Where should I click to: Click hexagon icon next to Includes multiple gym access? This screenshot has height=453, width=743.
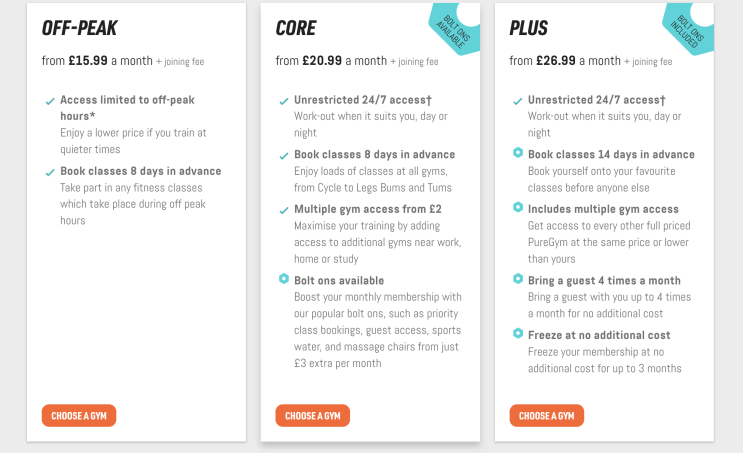[x=518, y=207]
